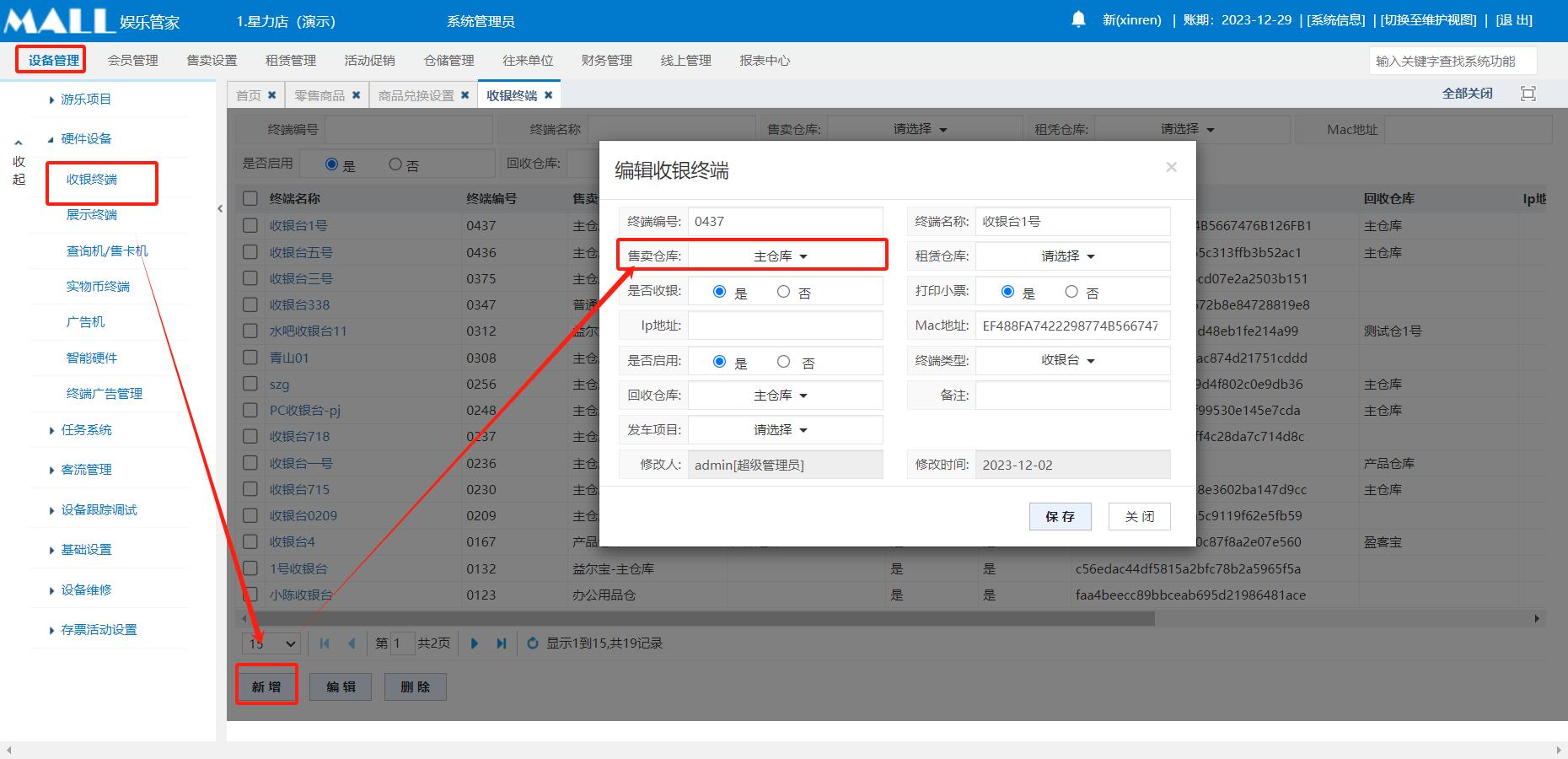Open the 发车项目 dropdown in dialog
This screenshot has height=759, width=1568.
(785, 430)
